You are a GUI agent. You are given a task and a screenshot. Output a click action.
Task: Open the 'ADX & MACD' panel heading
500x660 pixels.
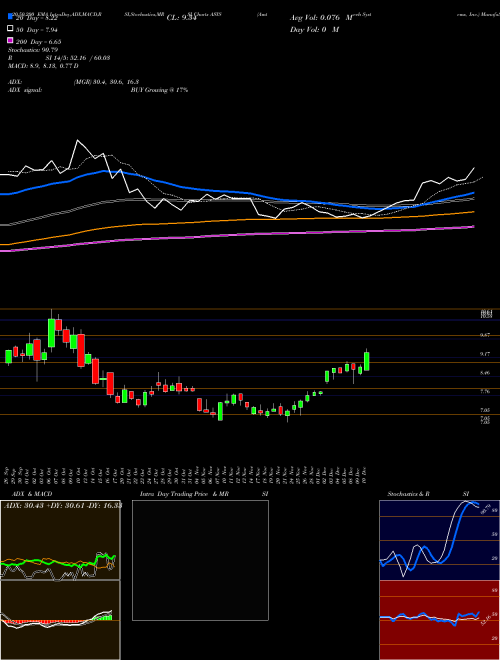[32, 494]
